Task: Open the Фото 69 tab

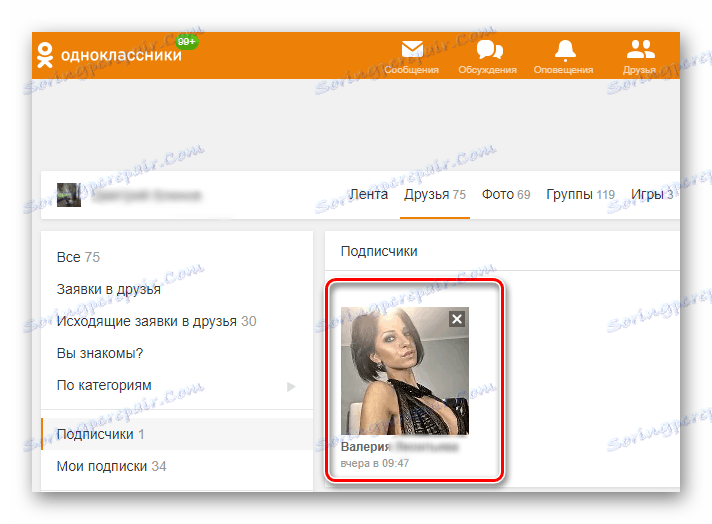Action: (x=506, y=194)
